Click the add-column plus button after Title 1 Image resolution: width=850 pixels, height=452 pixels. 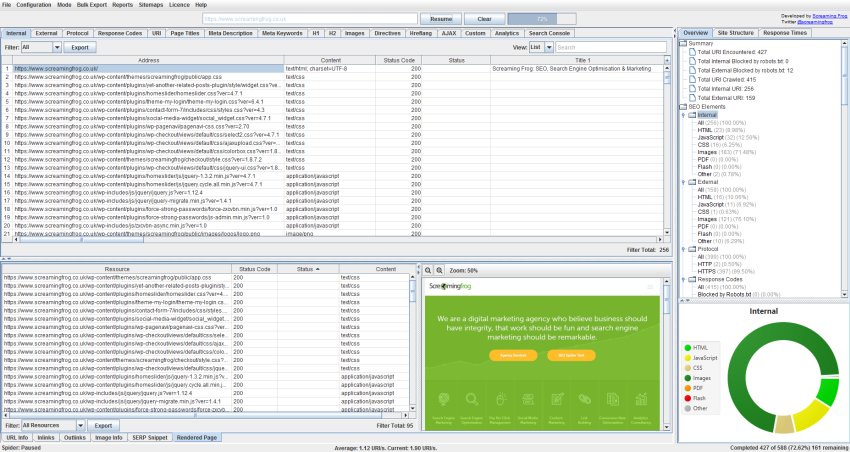pos(667,60)
